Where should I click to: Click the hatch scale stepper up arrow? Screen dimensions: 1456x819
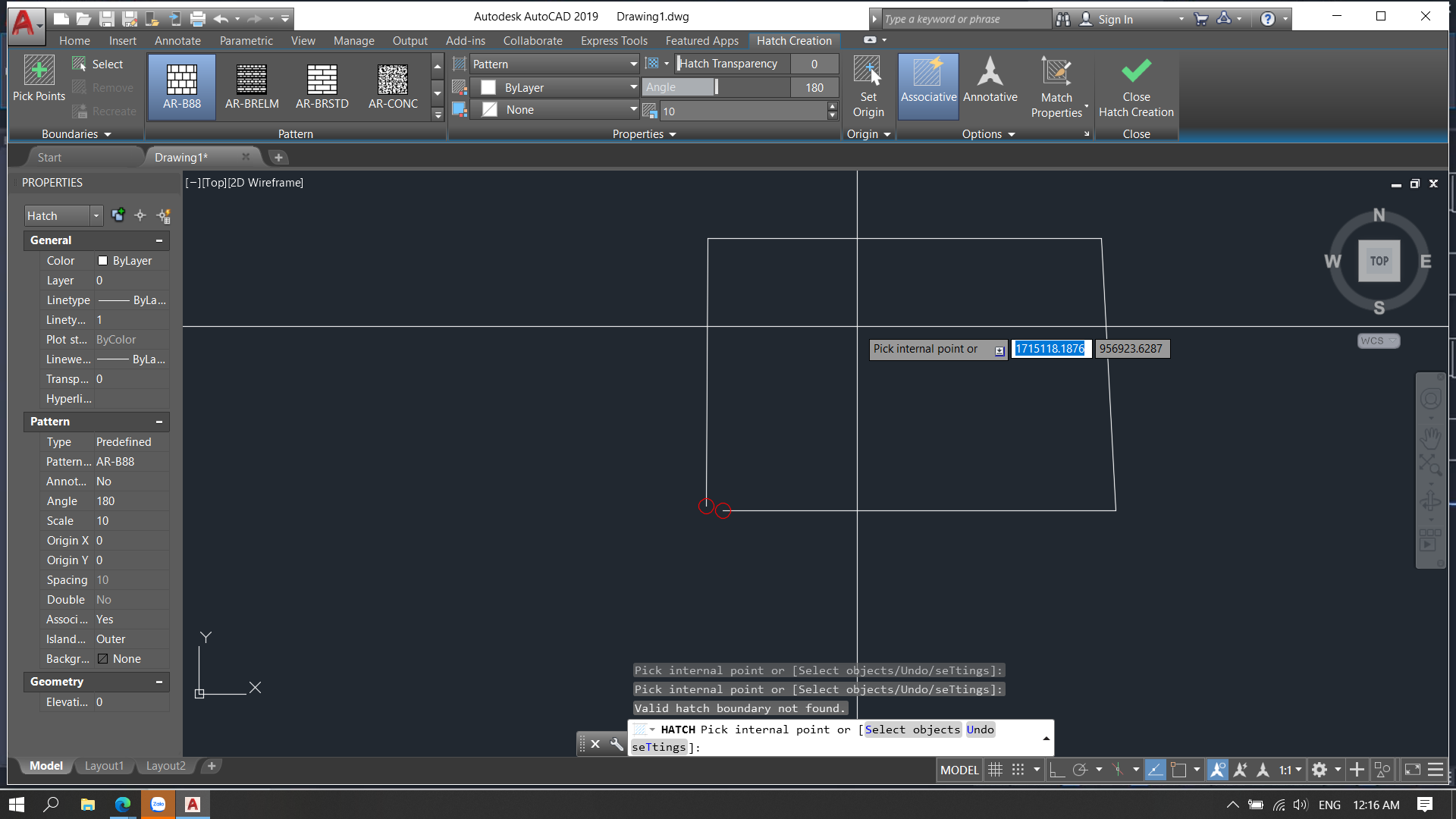(x=833, y=106)
